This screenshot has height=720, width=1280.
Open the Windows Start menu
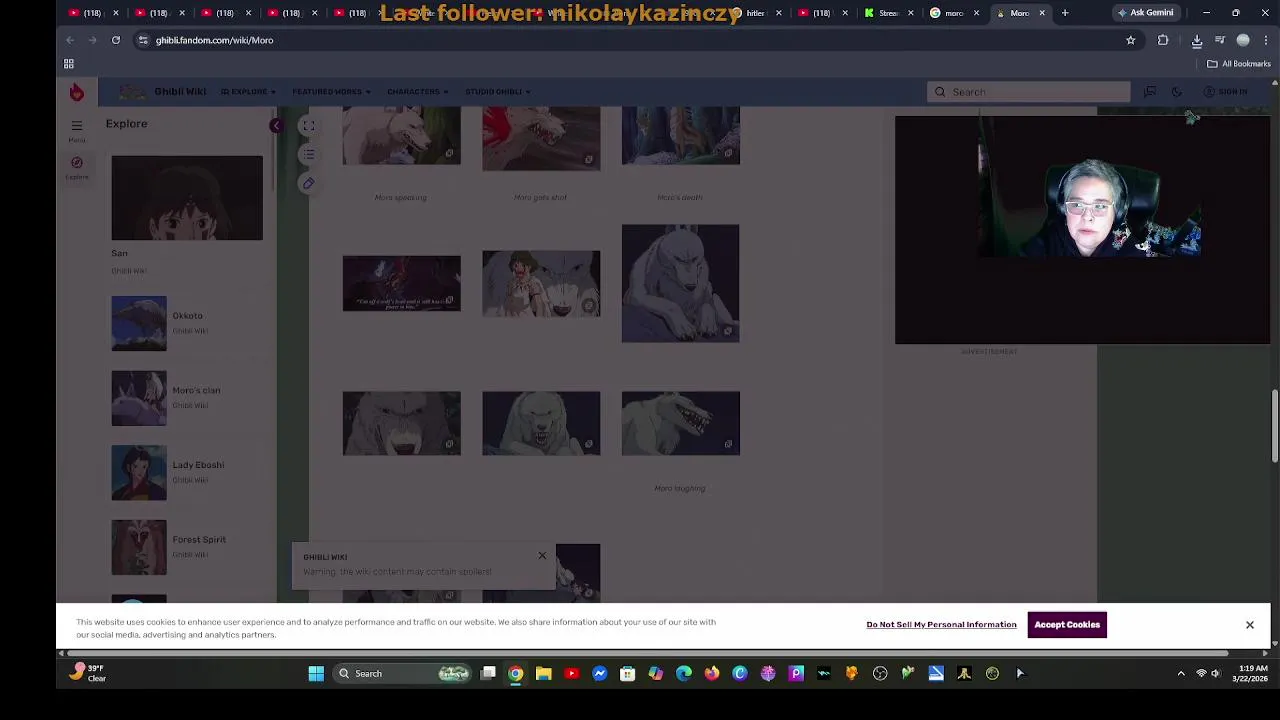[x=316, y=674]
